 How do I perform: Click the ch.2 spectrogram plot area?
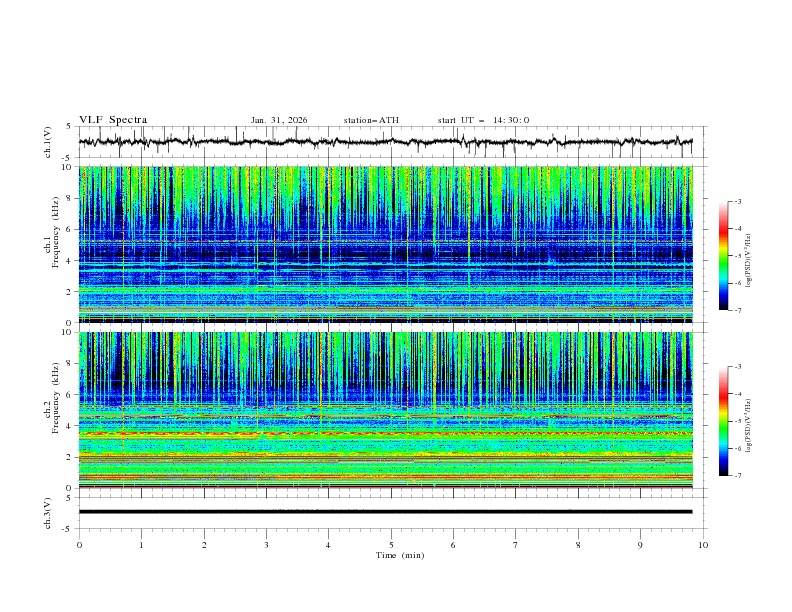[385, 410]
